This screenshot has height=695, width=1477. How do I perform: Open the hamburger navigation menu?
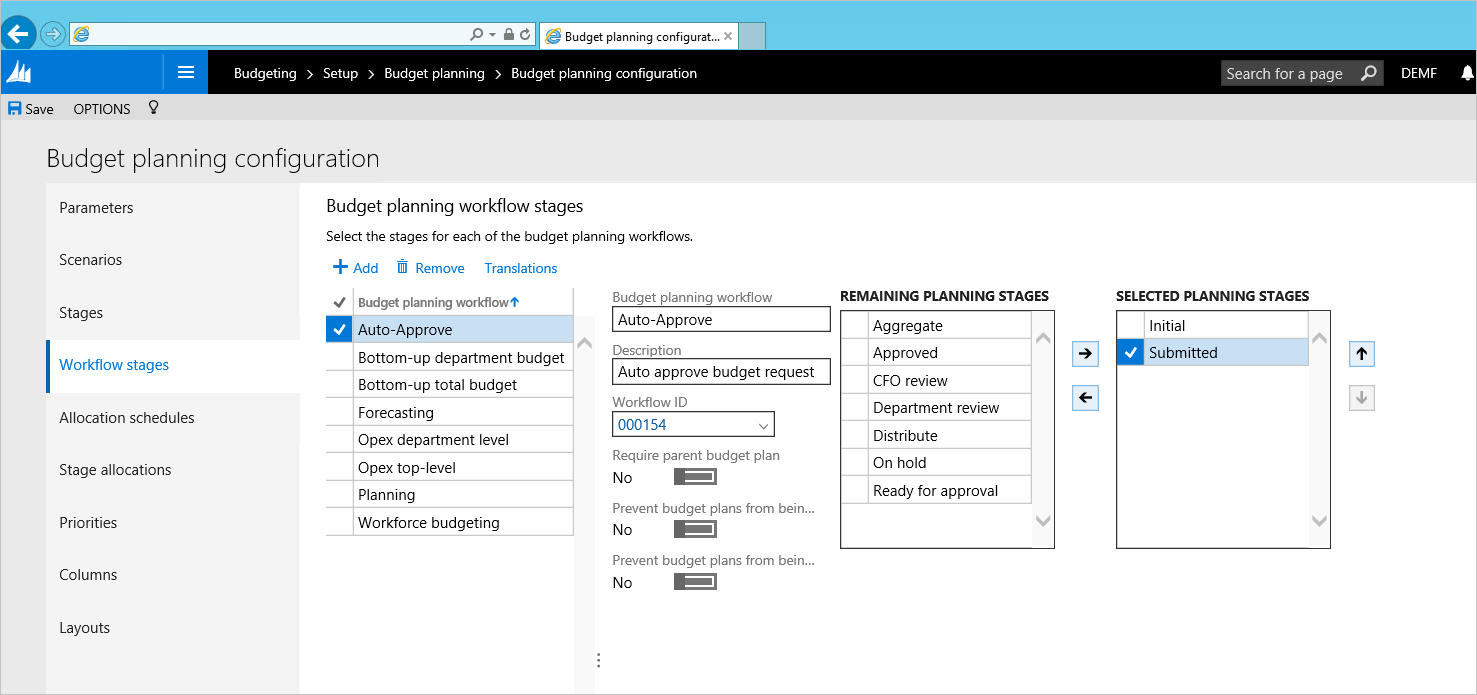185,72
